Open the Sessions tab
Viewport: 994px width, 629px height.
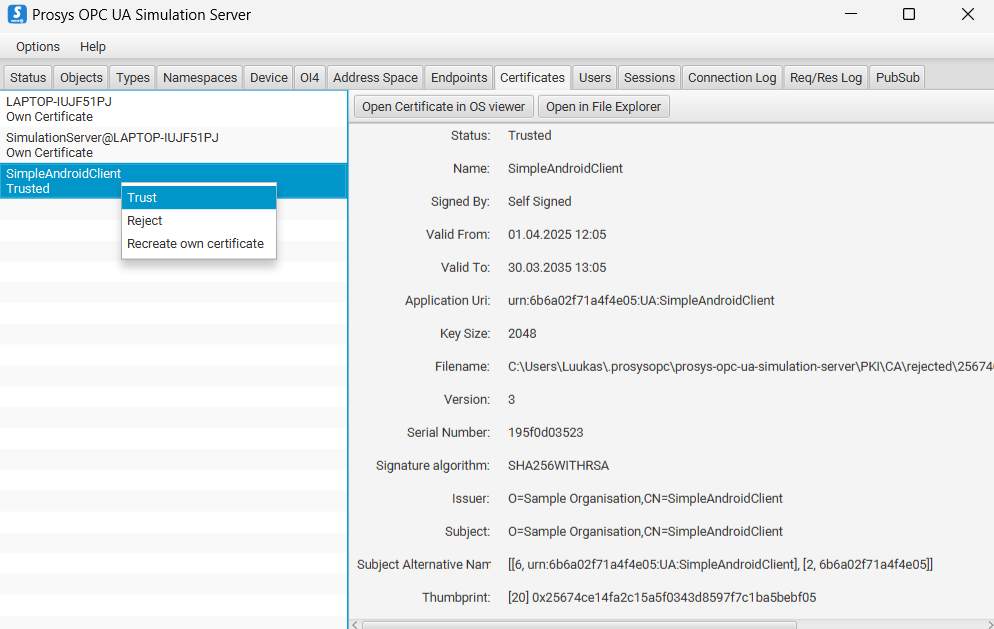(649, 78)
